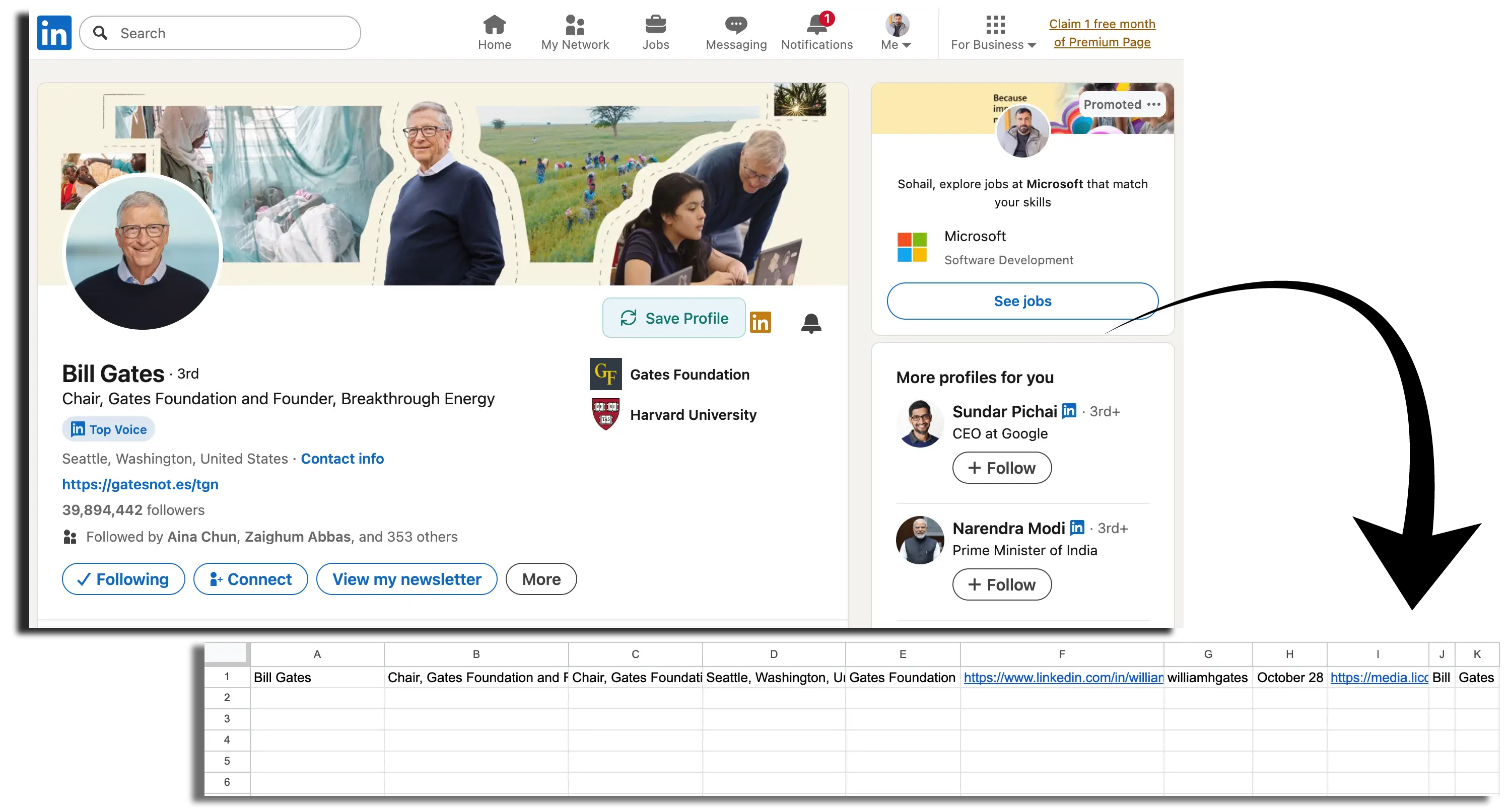1511x812 pixels.
Task: Open the Promoted ad options menu
Action: click(x=1153, y=104)
